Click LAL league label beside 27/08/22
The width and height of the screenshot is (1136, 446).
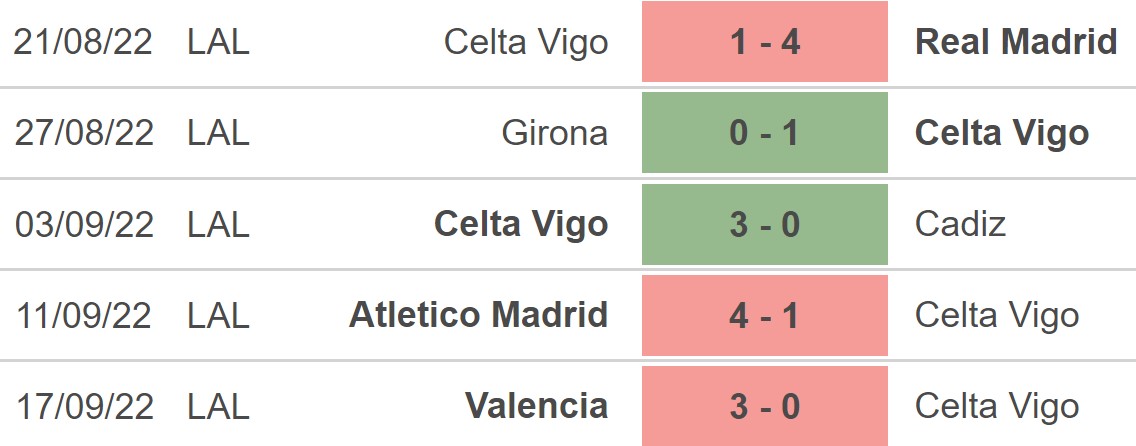(x=218, y=133)
